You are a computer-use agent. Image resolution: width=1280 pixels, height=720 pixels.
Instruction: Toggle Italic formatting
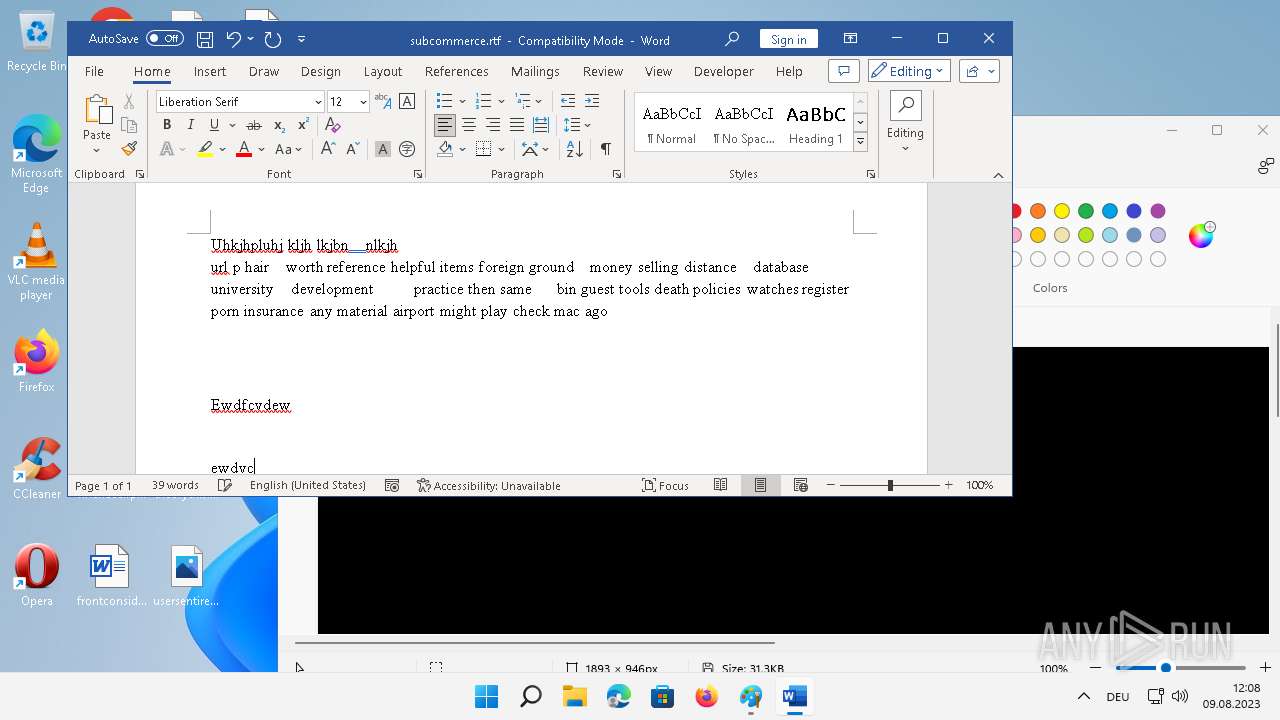pyautogui.click(x=191, y=125)
